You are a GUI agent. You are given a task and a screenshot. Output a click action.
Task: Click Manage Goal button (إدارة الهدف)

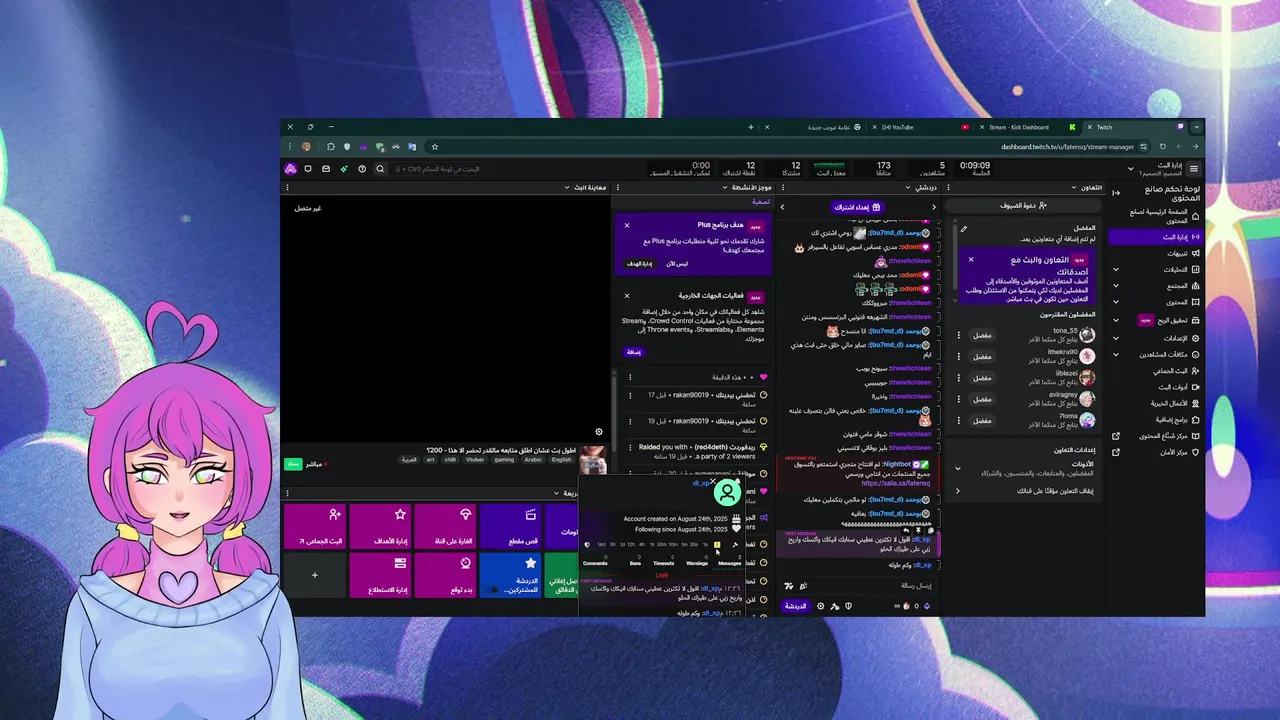640,263
